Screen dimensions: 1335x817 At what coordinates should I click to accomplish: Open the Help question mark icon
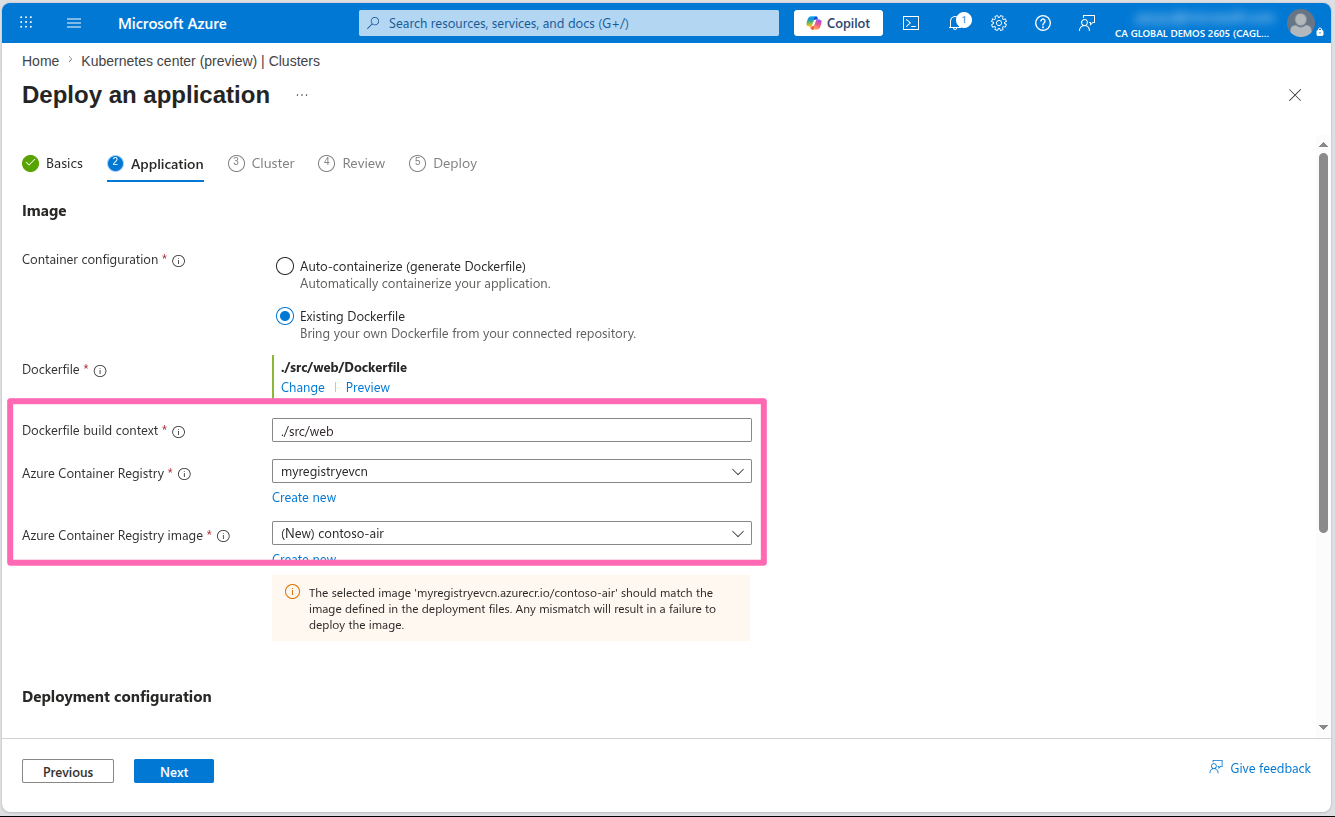point(1043,23)
